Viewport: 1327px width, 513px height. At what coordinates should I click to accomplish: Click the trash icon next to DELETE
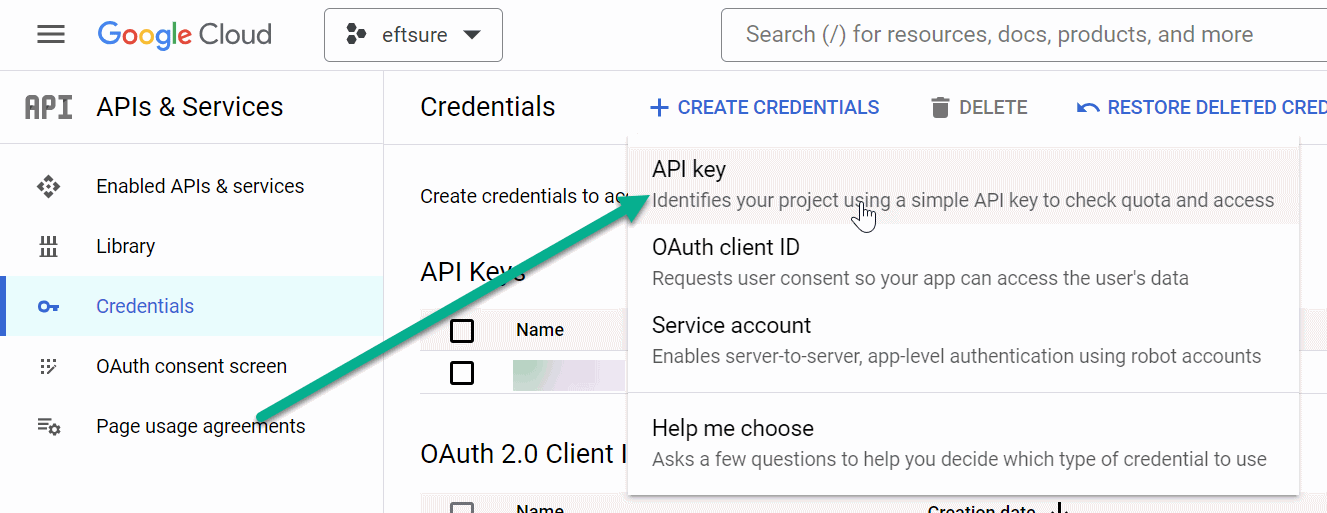939,107
